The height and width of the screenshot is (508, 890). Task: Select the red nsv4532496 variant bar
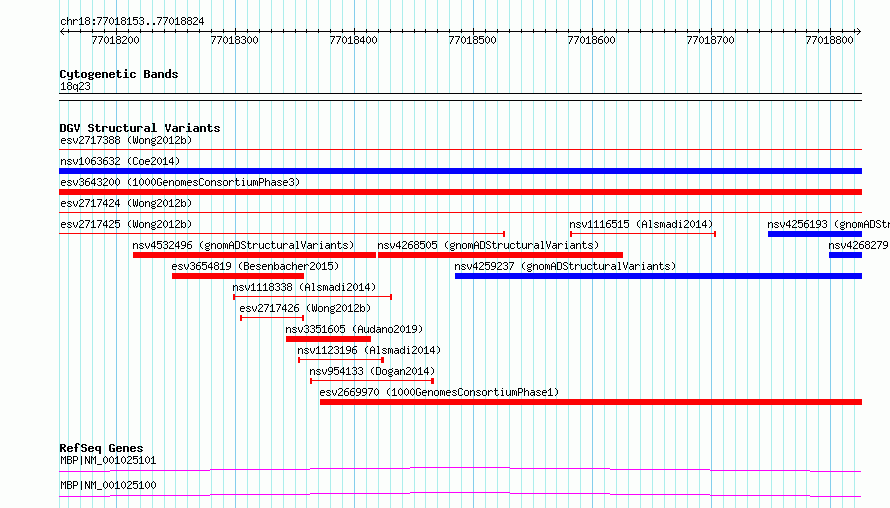[254, 255]
